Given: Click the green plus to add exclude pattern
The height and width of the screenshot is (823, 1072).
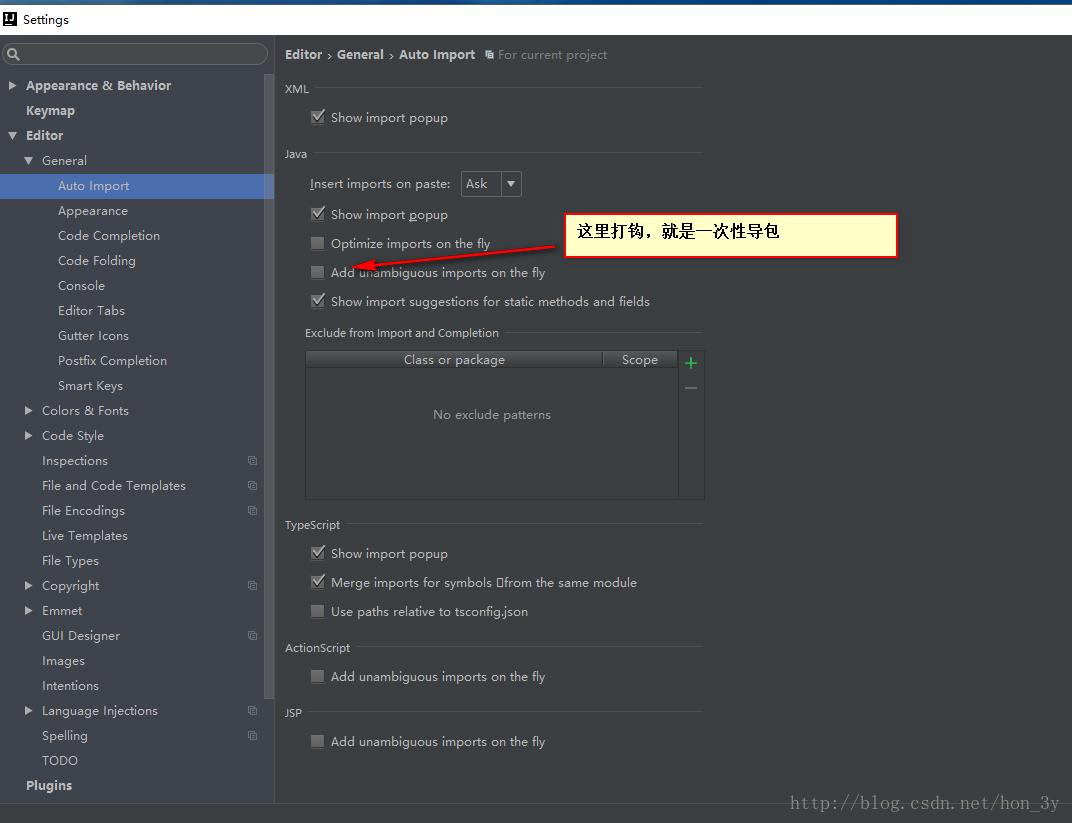Looking at the screenshot, I should tap(691, 363).
